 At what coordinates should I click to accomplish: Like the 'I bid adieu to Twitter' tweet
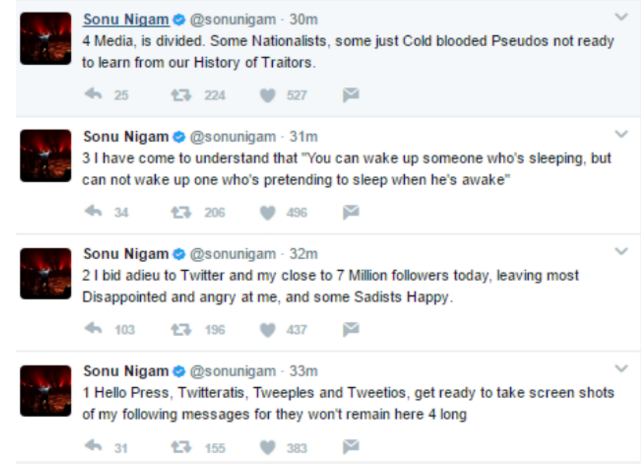click(x=268, y=329)
